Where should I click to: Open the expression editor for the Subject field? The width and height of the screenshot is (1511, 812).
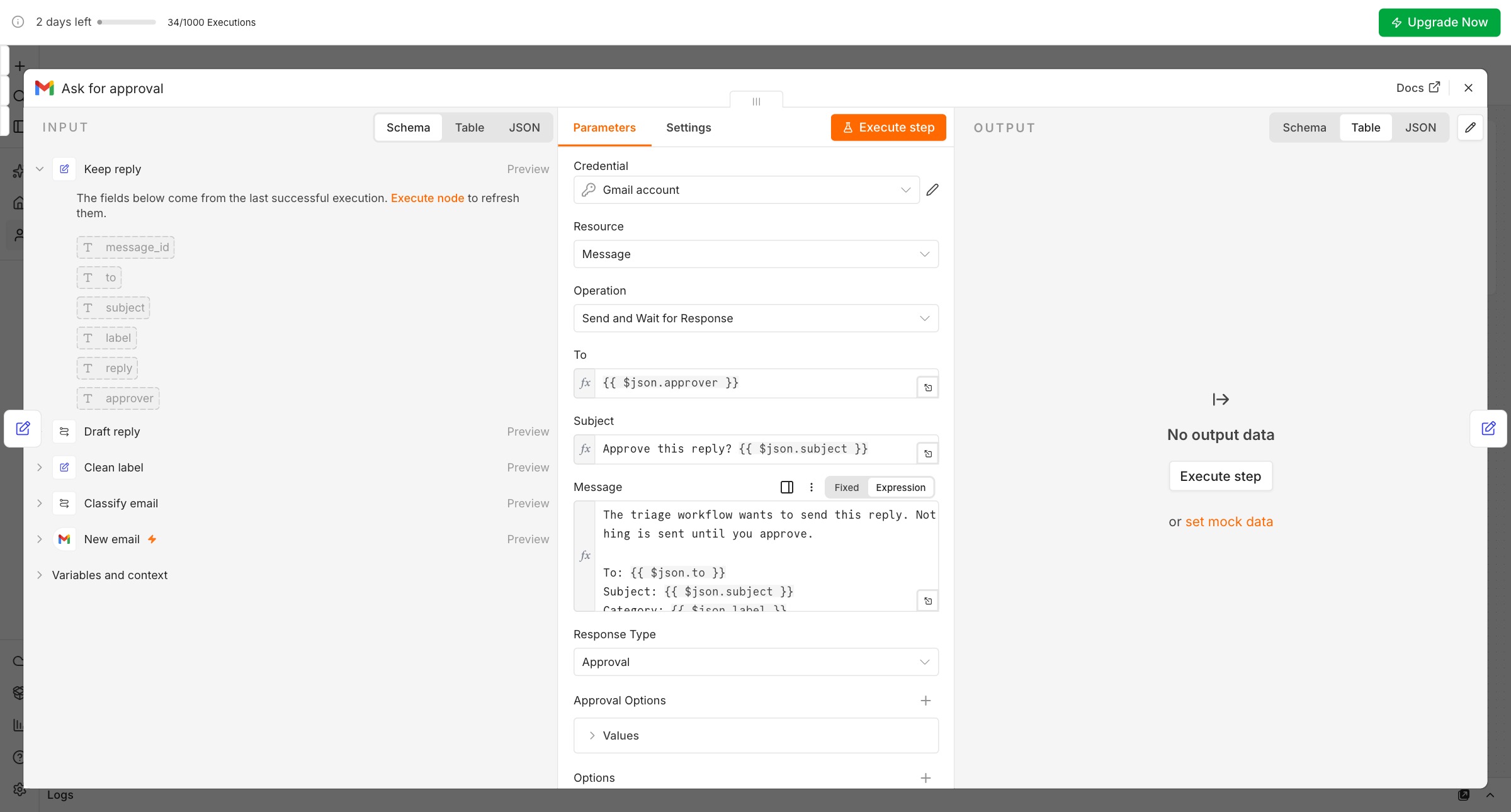pos(928,454)
